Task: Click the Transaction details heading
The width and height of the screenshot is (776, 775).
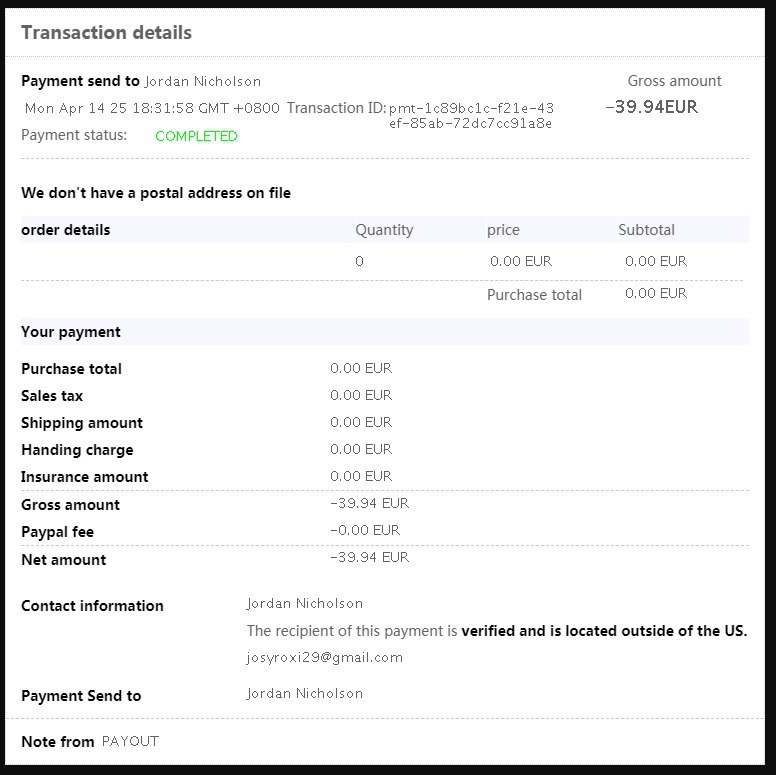Action: [106, 33]
